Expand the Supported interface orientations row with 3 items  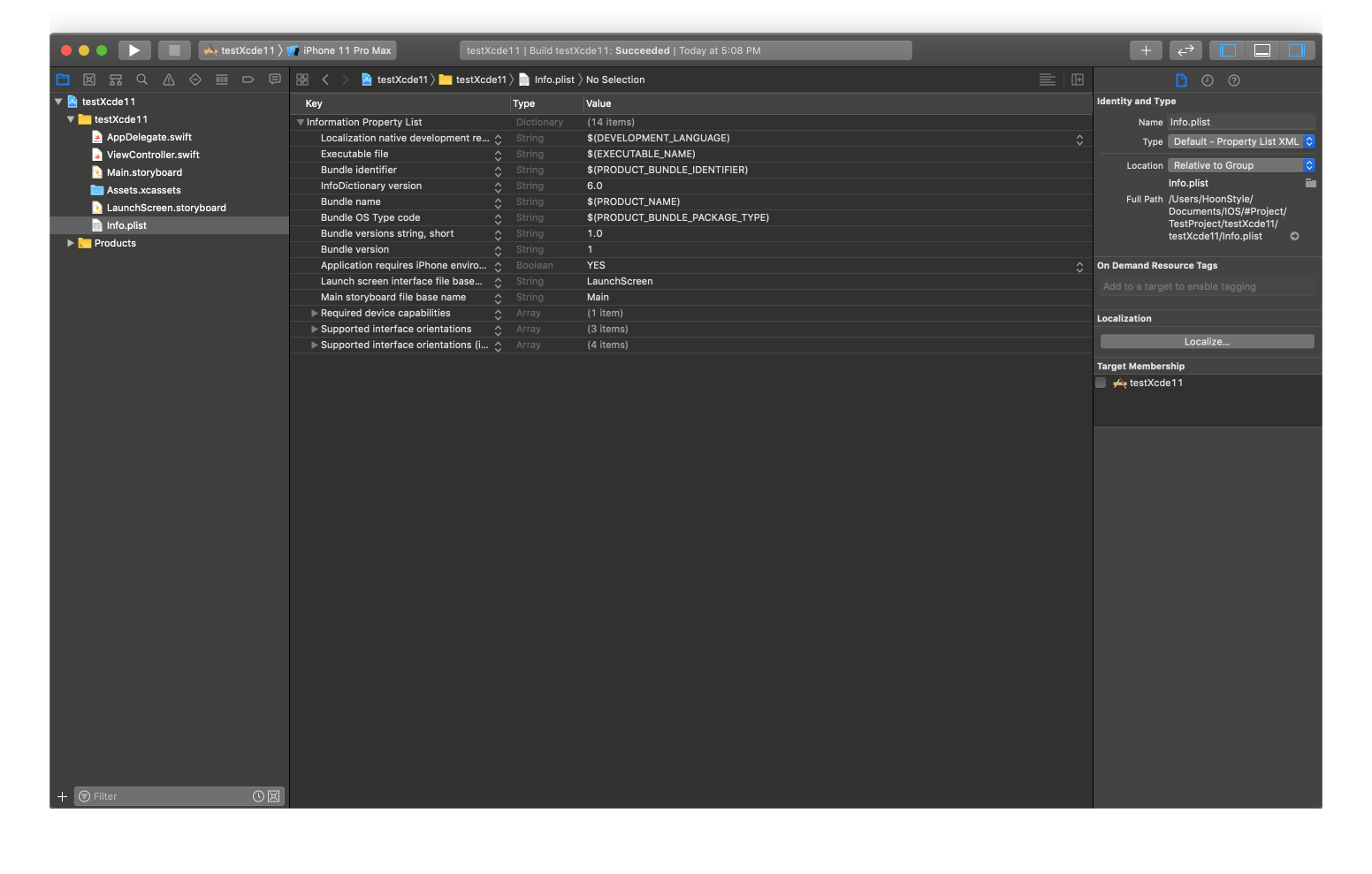click(314, 329)
